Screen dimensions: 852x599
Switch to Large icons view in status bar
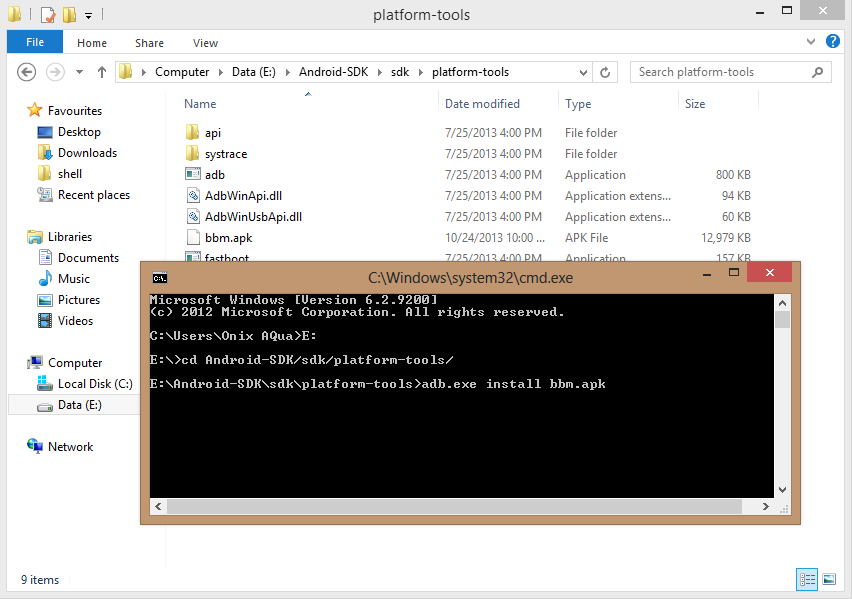pyautogui.click(x=829, y=579)
